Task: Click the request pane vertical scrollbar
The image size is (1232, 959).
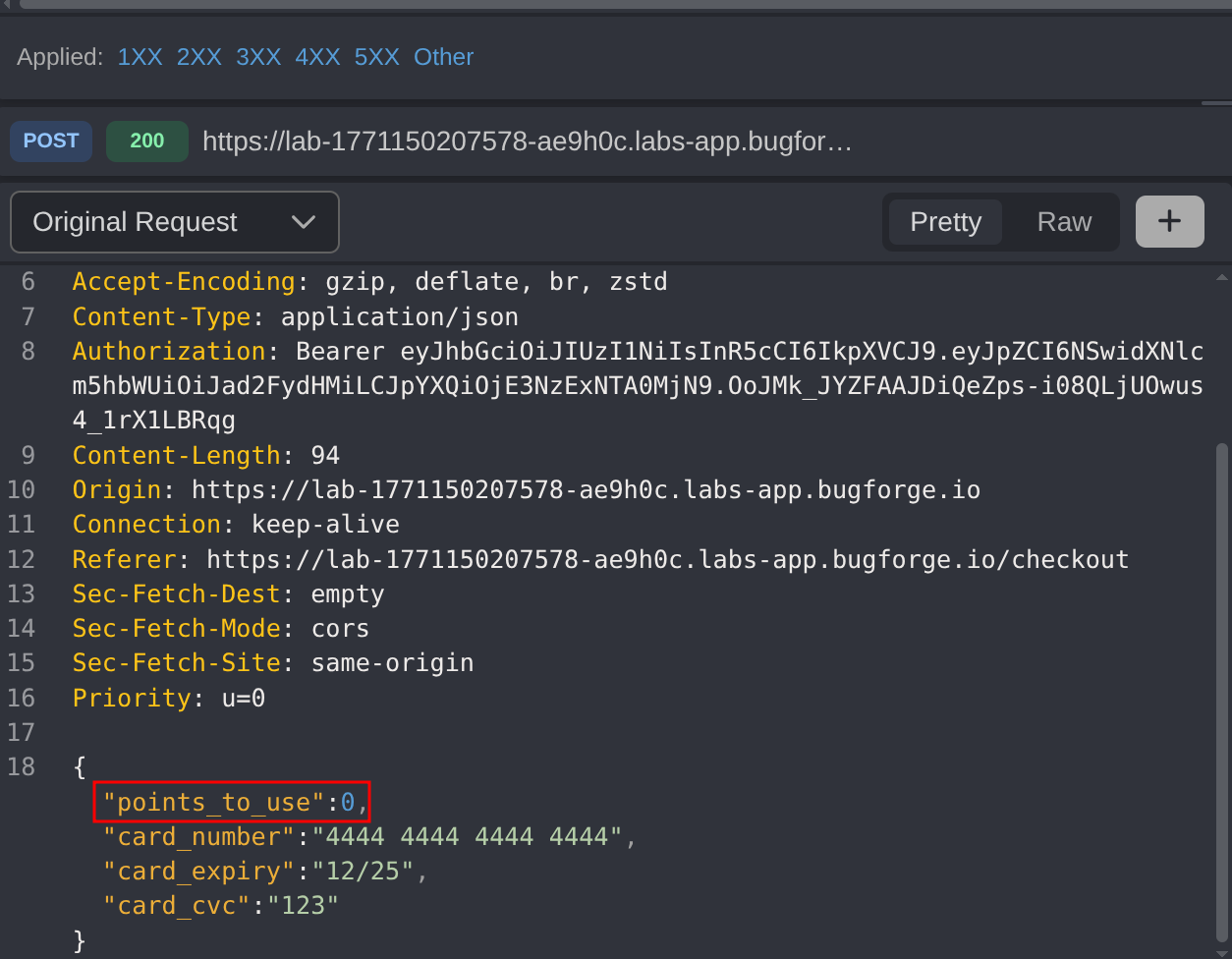Action: click(1221, 688)
